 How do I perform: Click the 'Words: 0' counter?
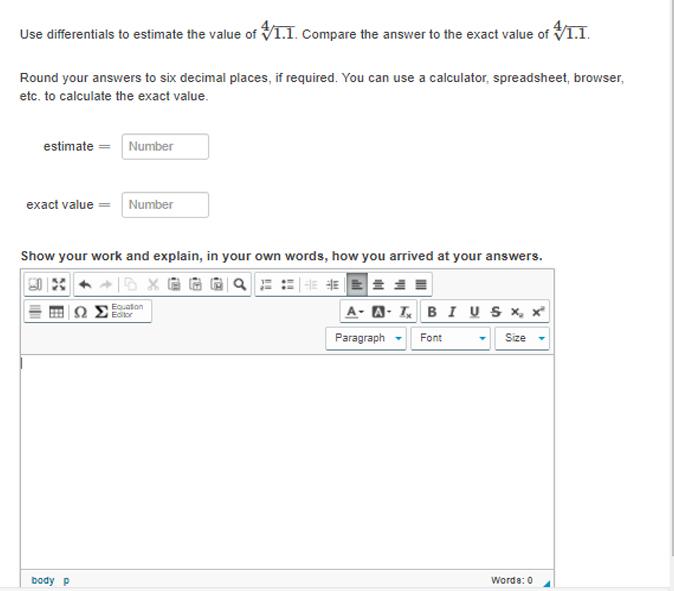(512, 580)
